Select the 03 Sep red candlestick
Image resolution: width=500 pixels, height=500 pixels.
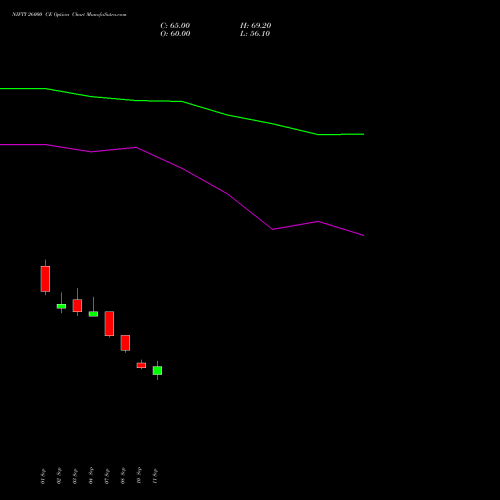point(77,305)
